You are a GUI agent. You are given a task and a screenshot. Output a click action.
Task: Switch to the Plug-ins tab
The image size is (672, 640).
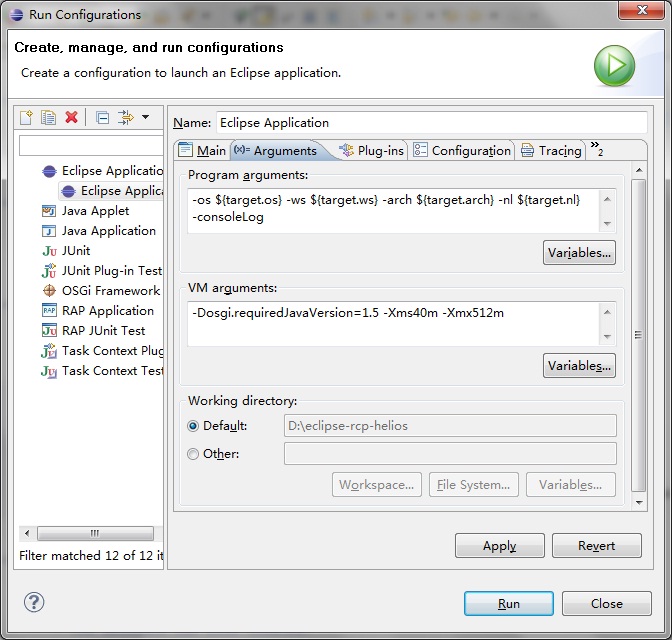[x=371, y=150]
